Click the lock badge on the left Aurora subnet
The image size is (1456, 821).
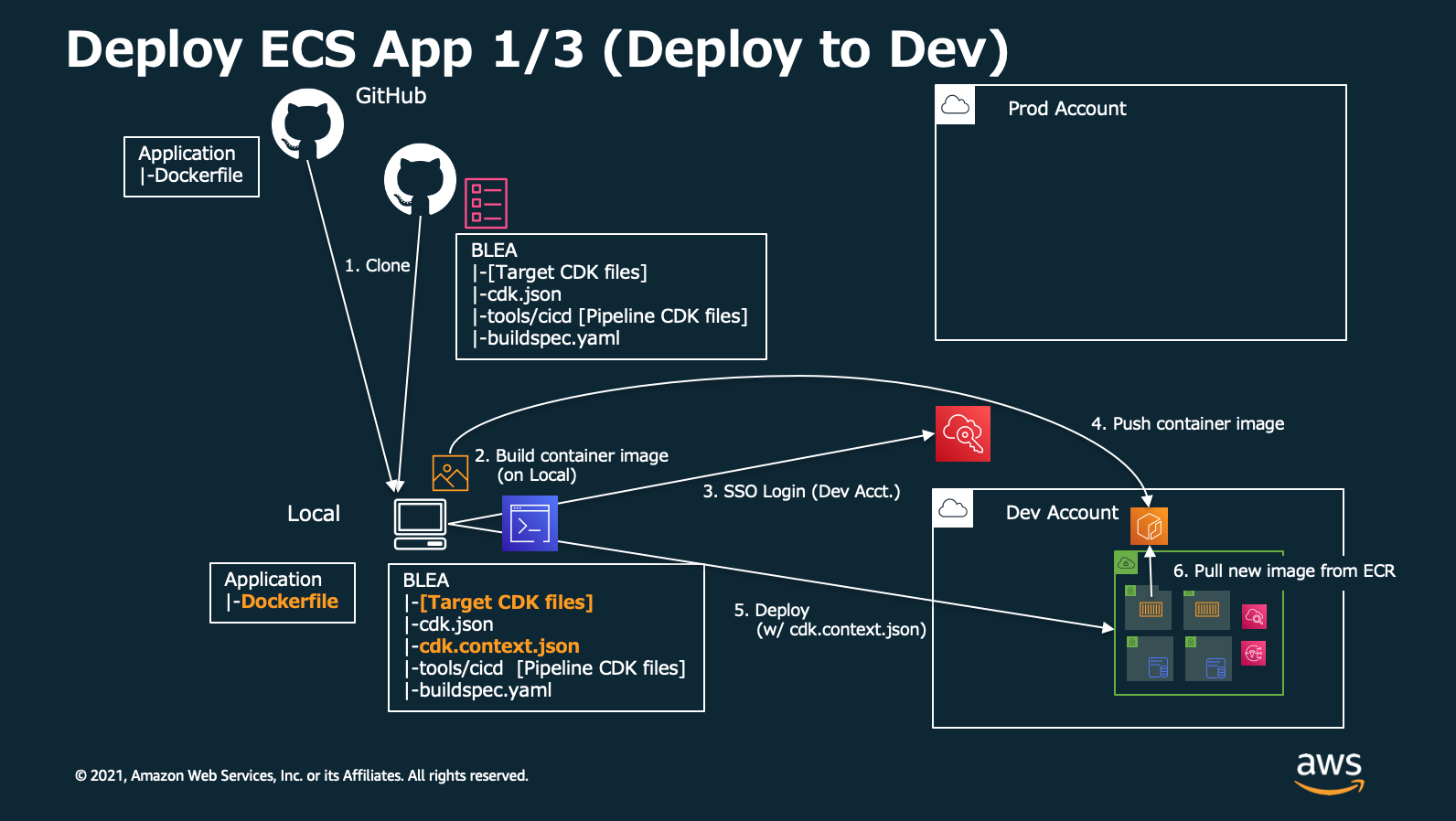coord(1132,642)
